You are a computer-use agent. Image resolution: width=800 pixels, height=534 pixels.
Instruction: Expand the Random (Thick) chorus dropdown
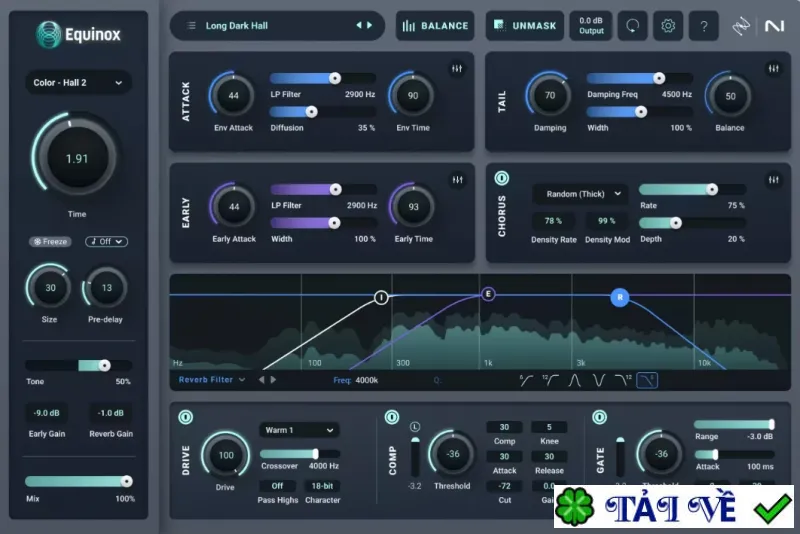click(580, 194)
